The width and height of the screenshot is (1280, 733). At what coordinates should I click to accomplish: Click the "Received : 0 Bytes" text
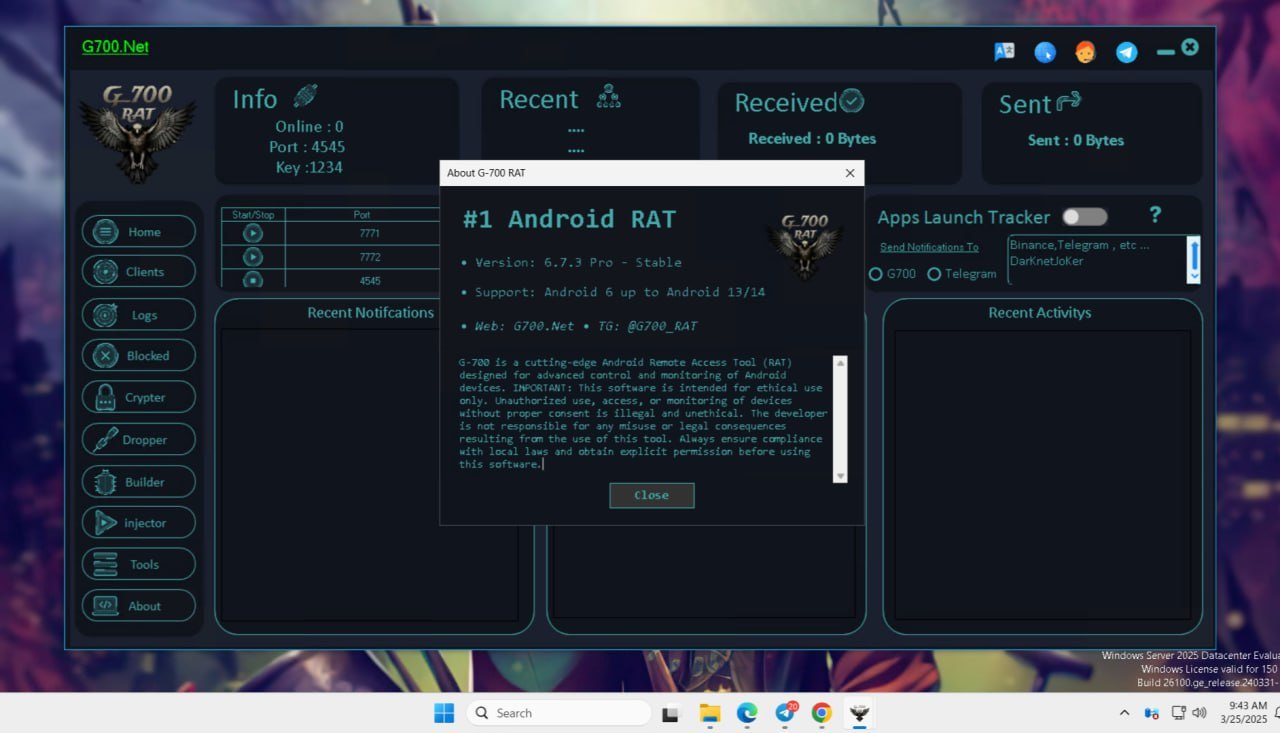812,139
